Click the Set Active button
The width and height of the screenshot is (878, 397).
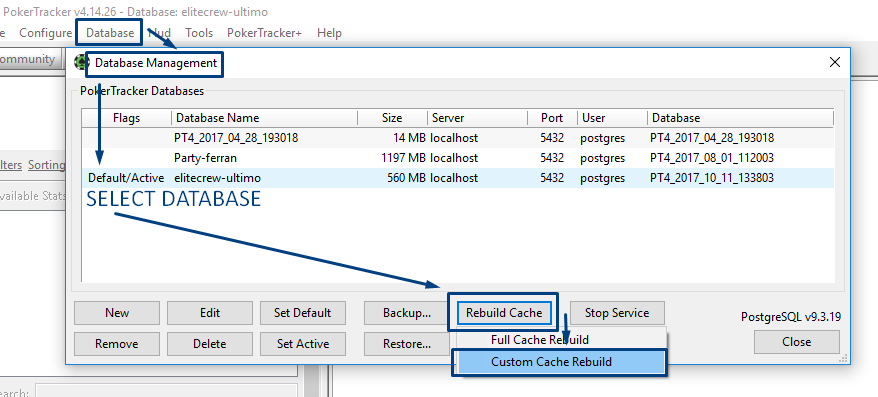tap(303, 344)
